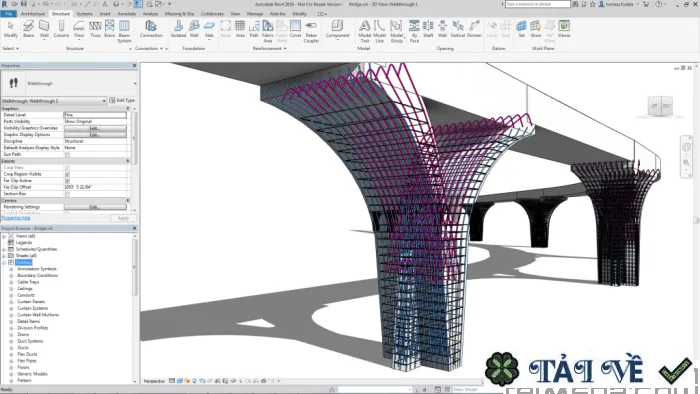Click Edit for Visibility/Graphics Overrides

click(x=95, y=128)
